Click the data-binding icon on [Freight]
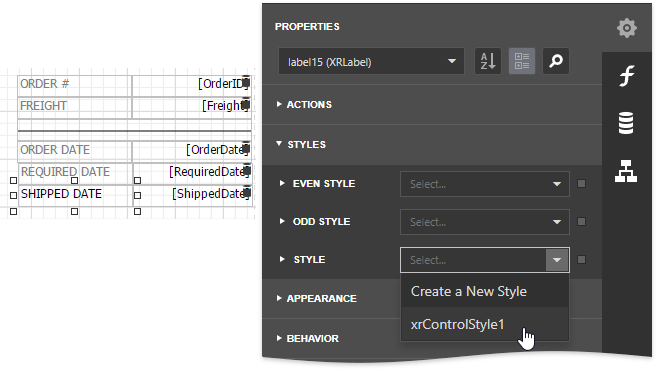This screenshot has width=657, height=370. [x=246, y=104]
